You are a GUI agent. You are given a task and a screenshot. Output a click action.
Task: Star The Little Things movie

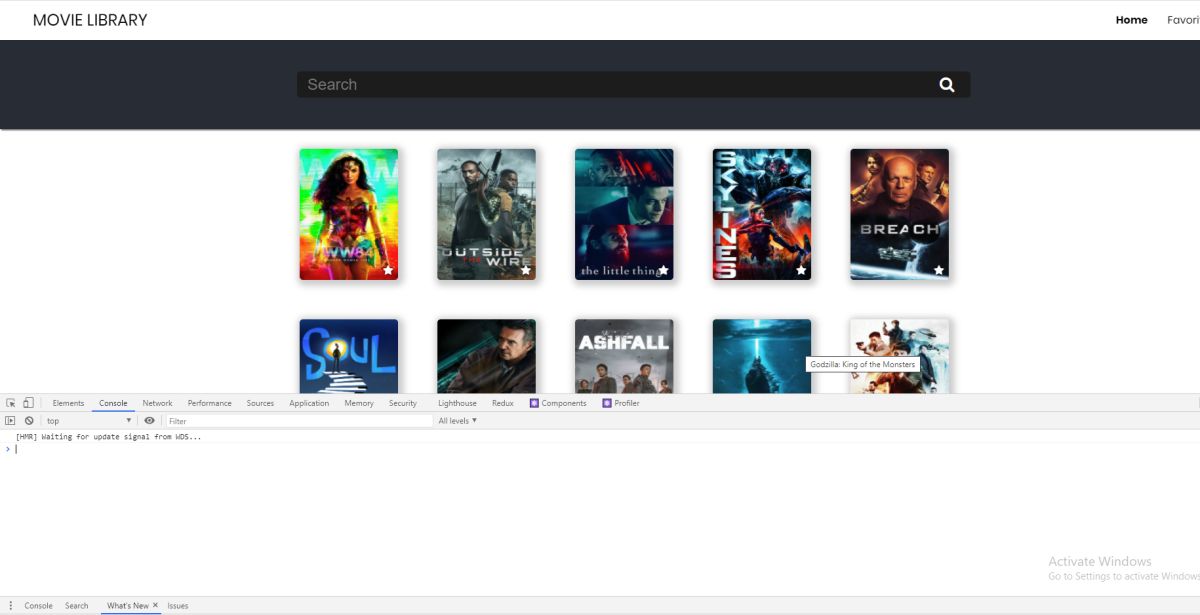point(664,270)
